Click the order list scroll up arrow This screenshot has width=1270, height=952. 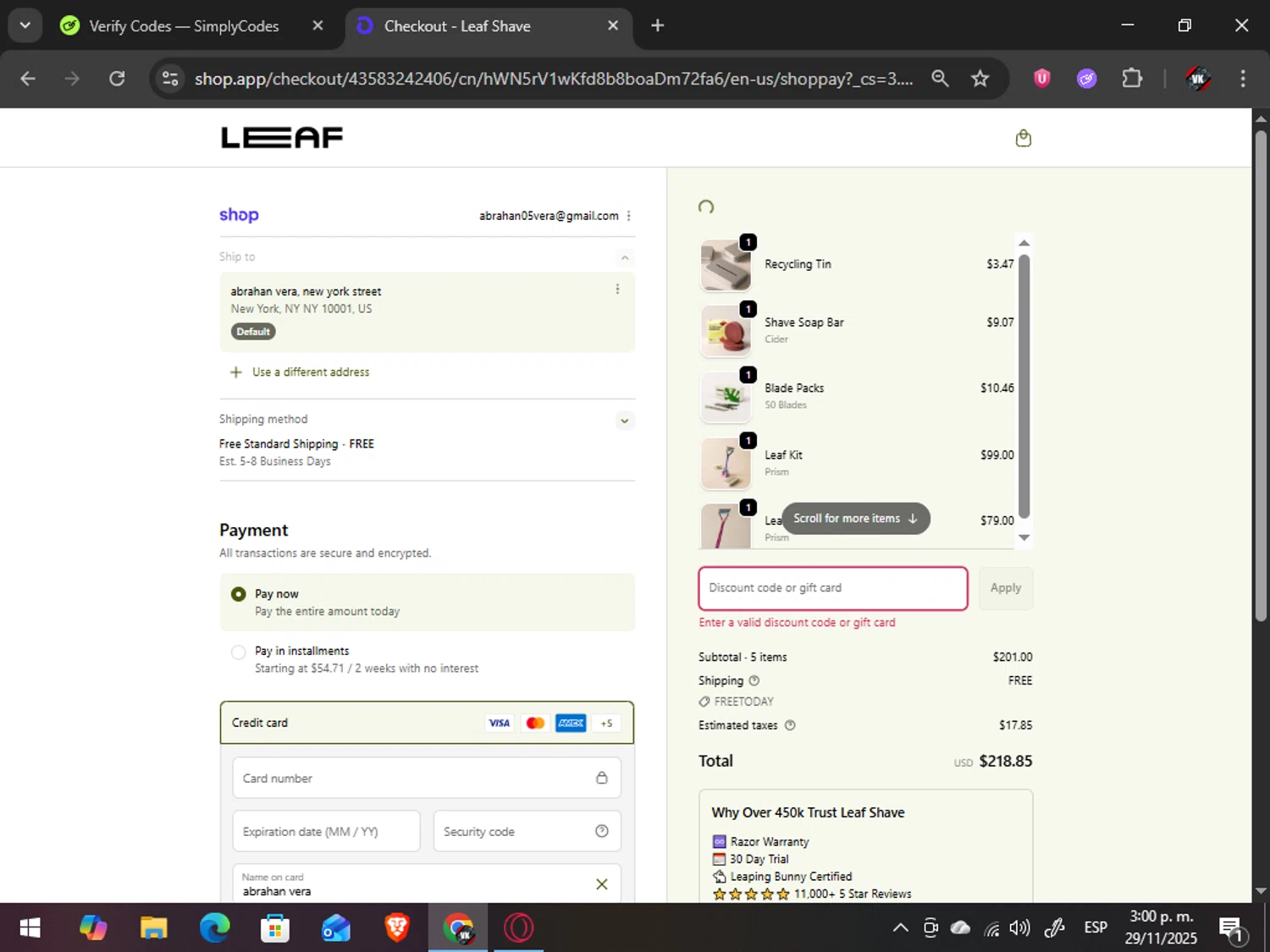point(1024,243)
